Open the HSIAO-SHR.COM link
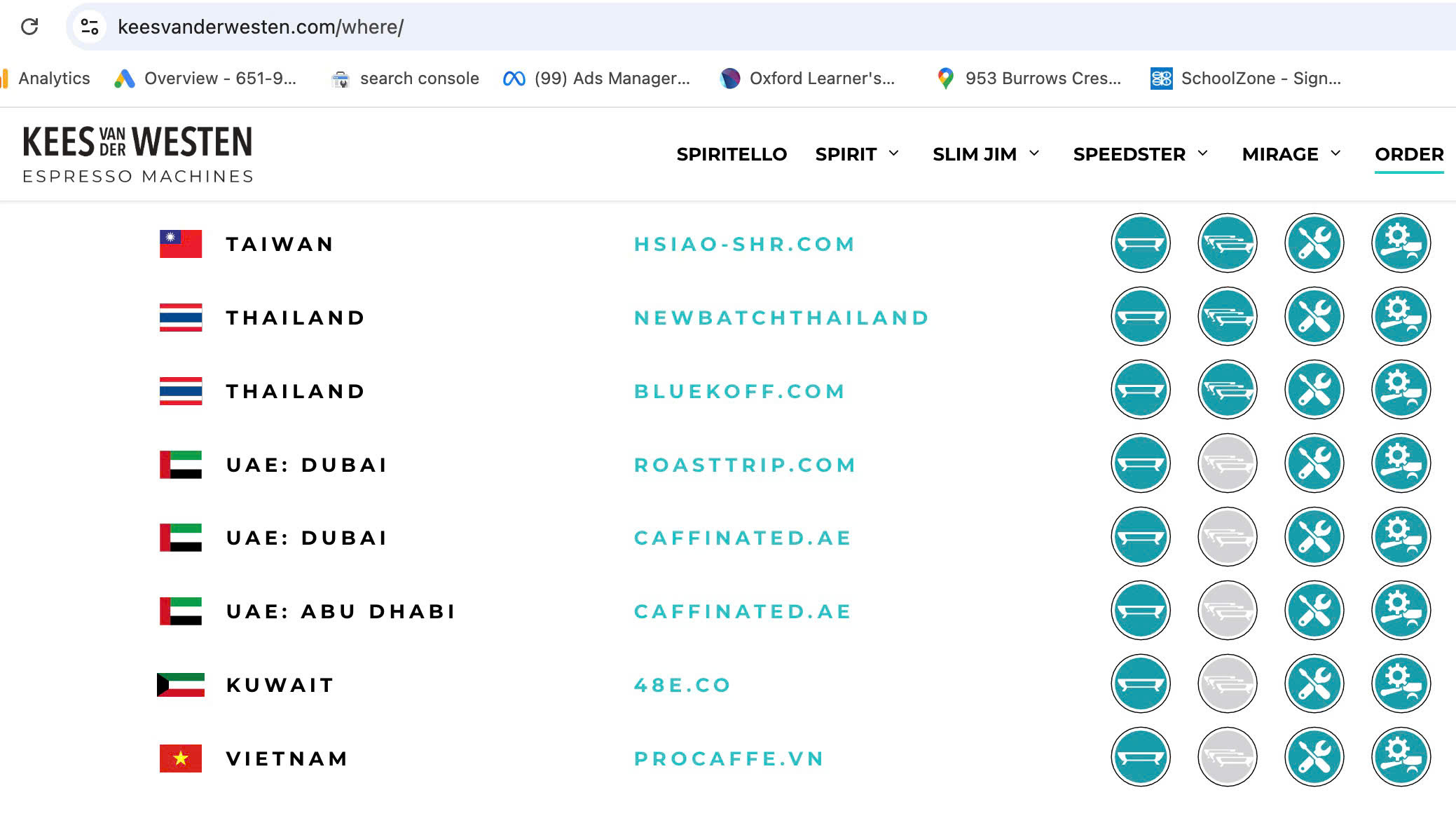The height and width of the screenshot is (823, 1456). pyautogui.click(x=744, y=244)
